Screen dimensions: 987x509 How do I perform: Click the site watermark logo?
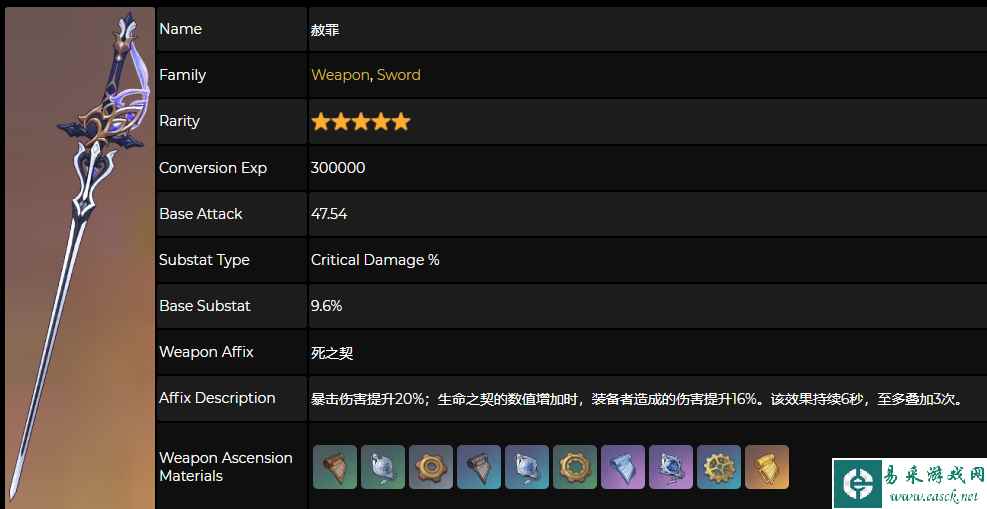pos(857,483)
